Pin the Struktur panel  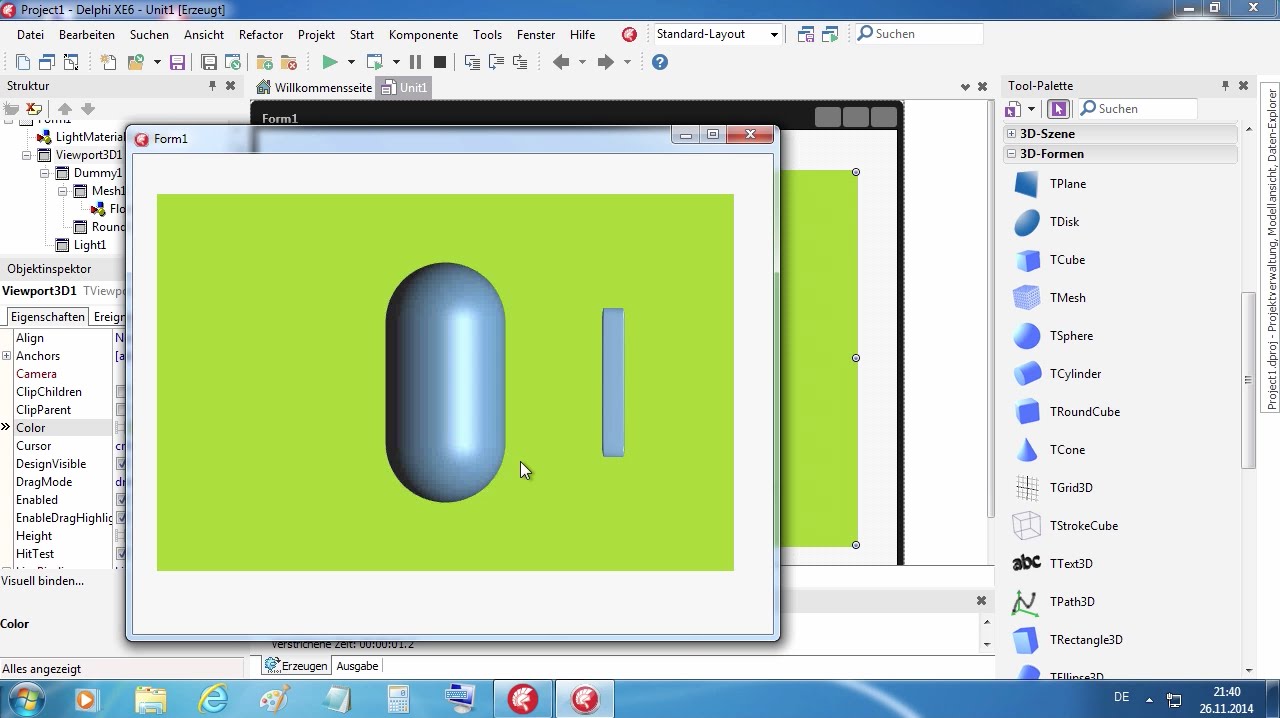coord(212,86)
